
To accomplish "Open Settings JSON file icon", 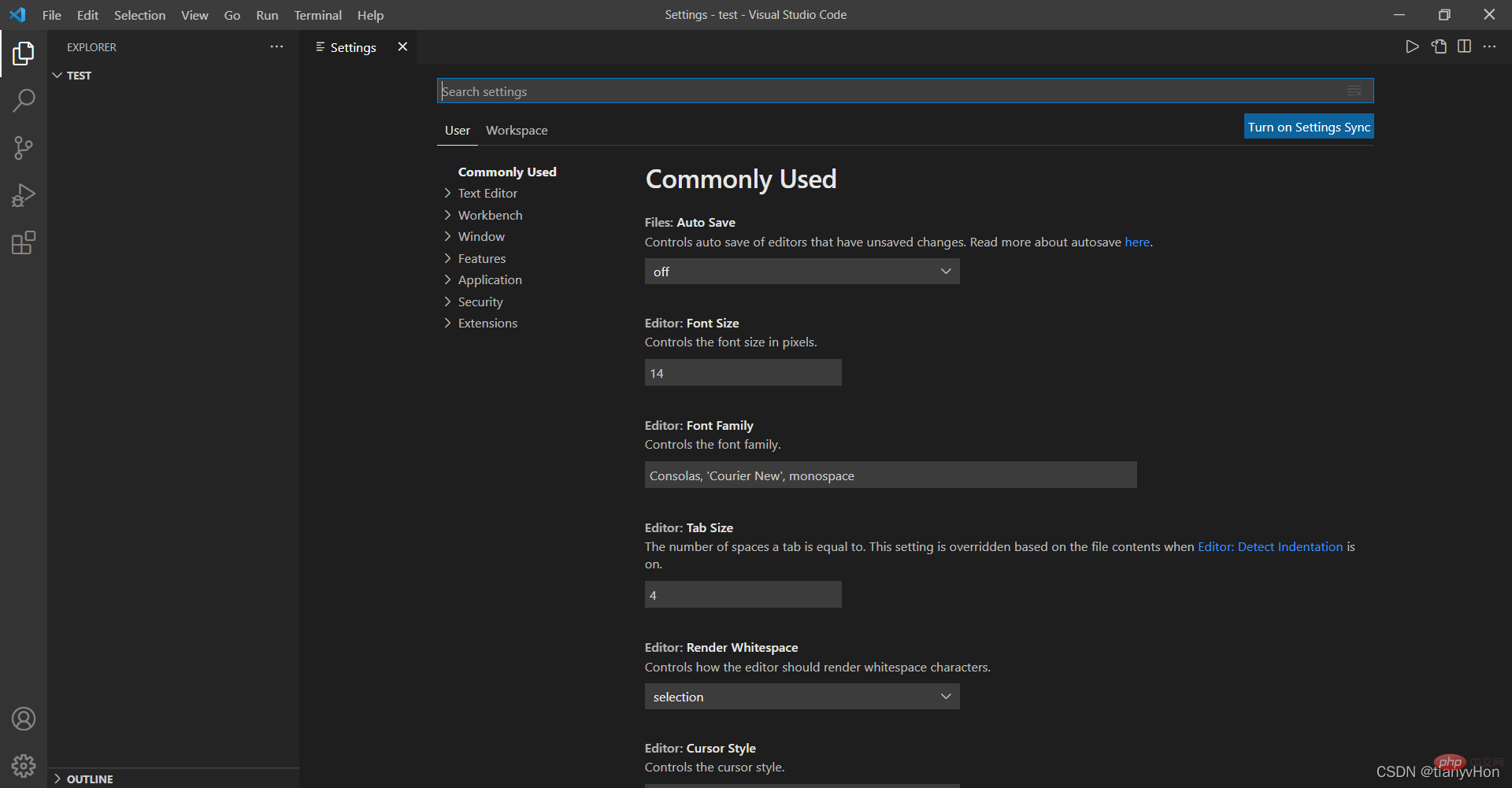I will click(1439, 46).
